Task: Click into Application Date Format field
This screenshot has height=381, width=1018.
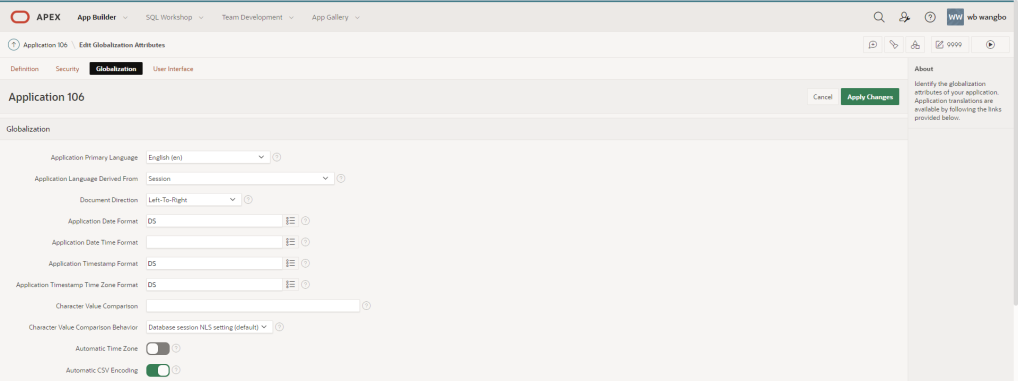Action: (214, 221)
